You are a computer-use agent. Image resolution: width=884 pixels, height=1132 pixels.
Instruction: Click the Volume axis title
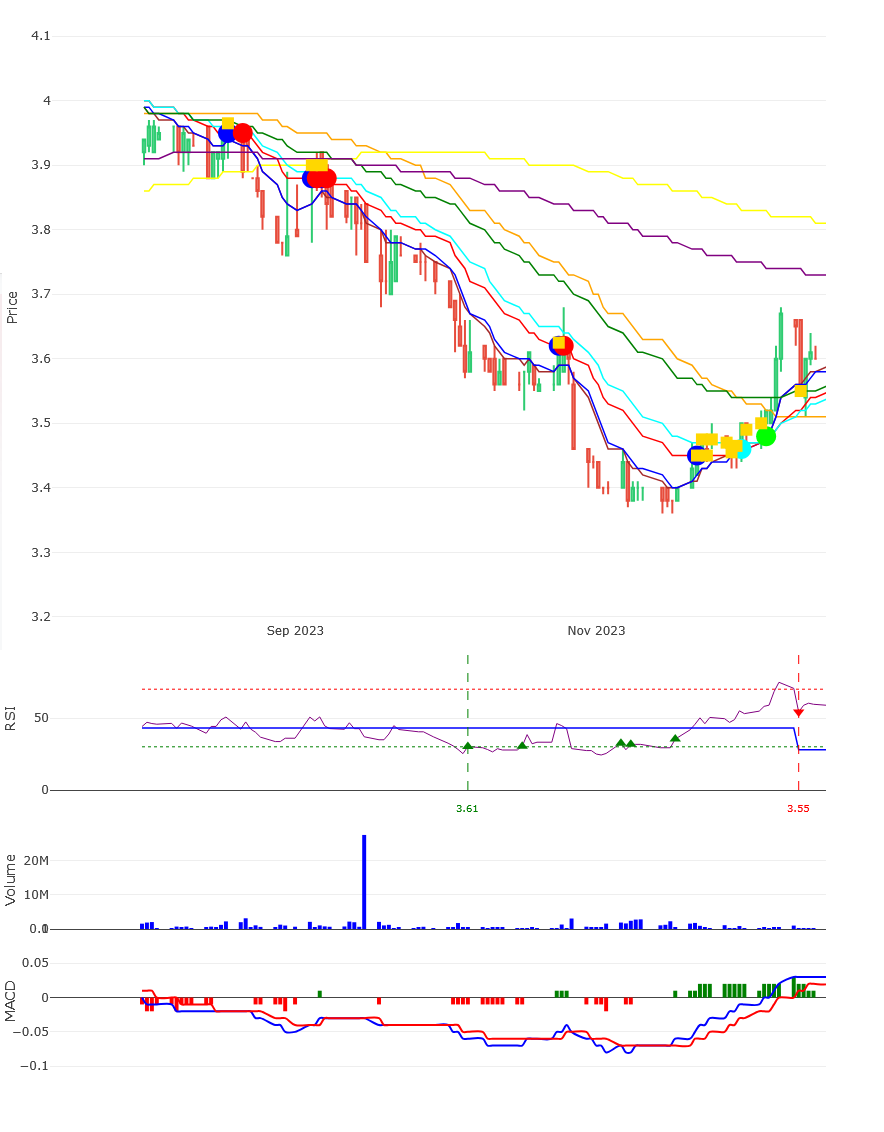click(10, 879)
